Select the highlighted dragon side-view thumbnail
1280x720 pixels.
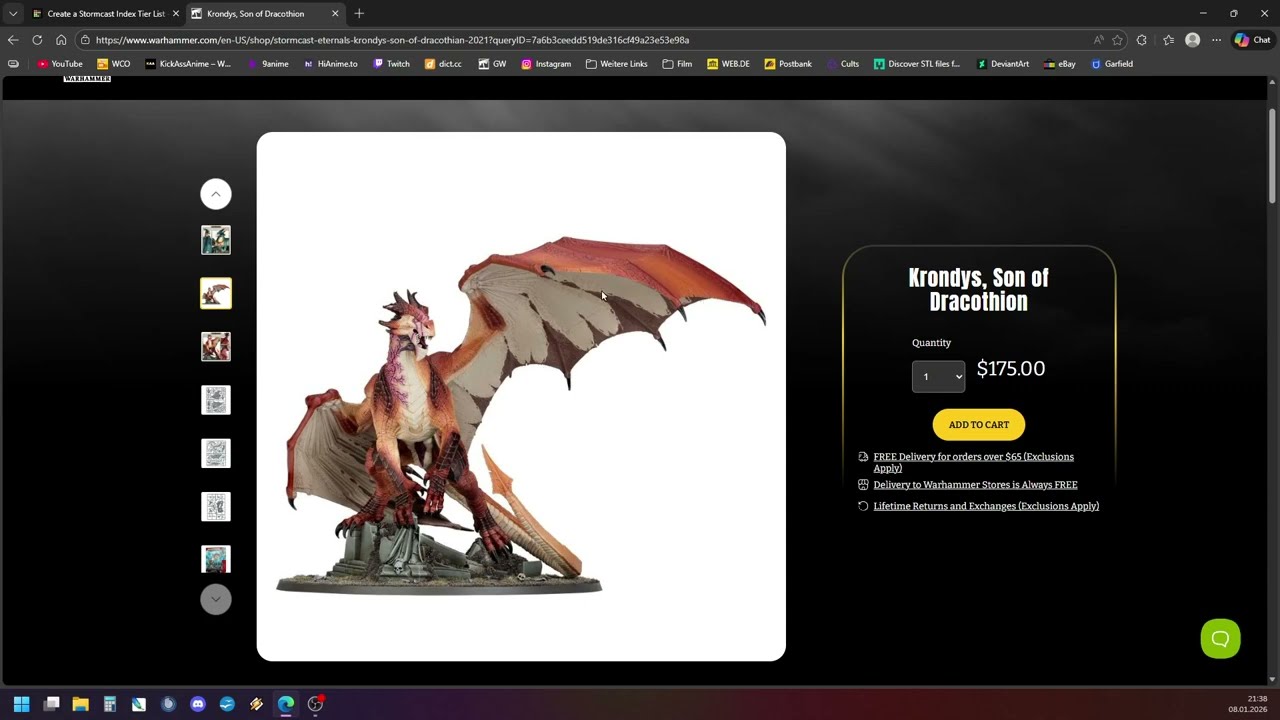(216, 293)
